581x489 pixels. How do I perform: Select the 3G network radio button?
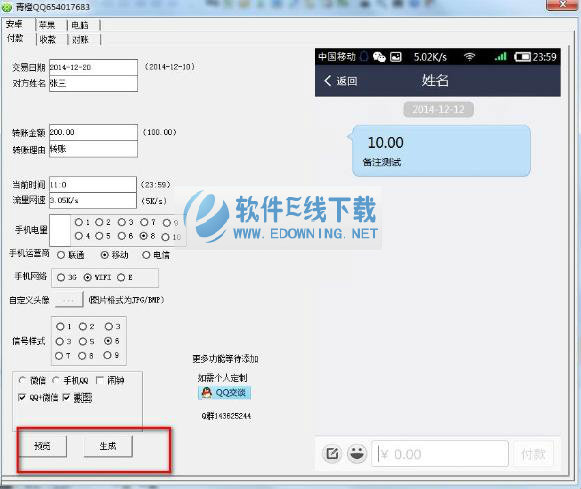pyautogui.click(x=61, y=277)
